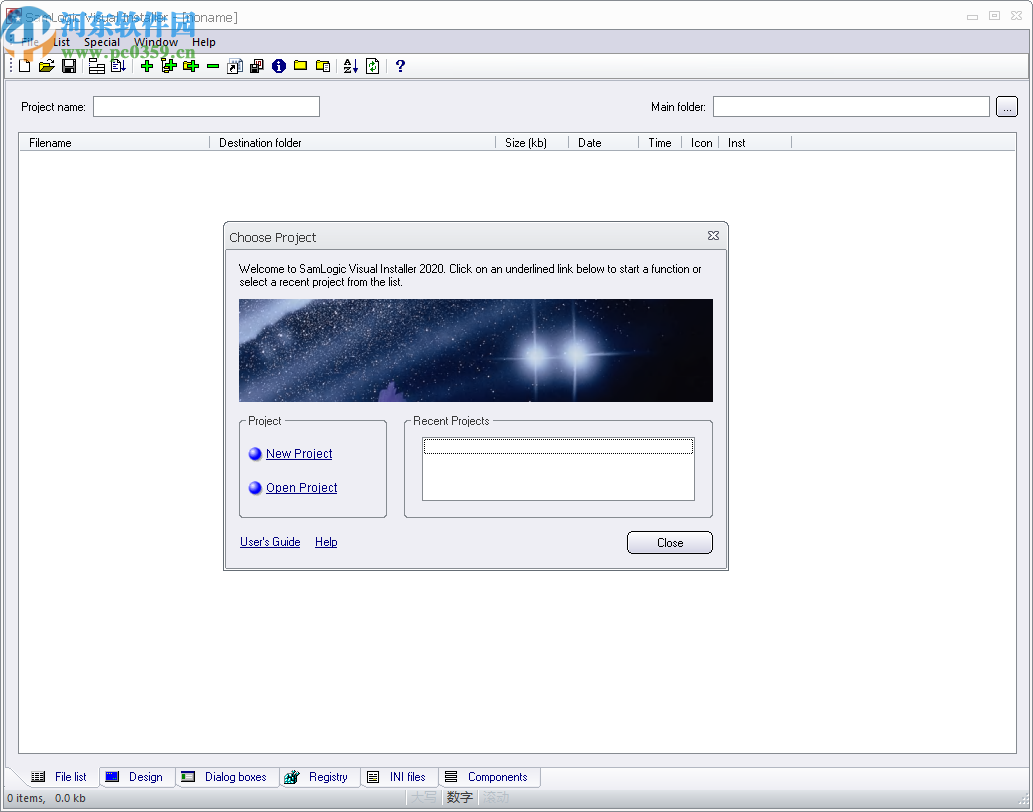
Task: Close the Choose Project dialog
Action: click(669, 542)
